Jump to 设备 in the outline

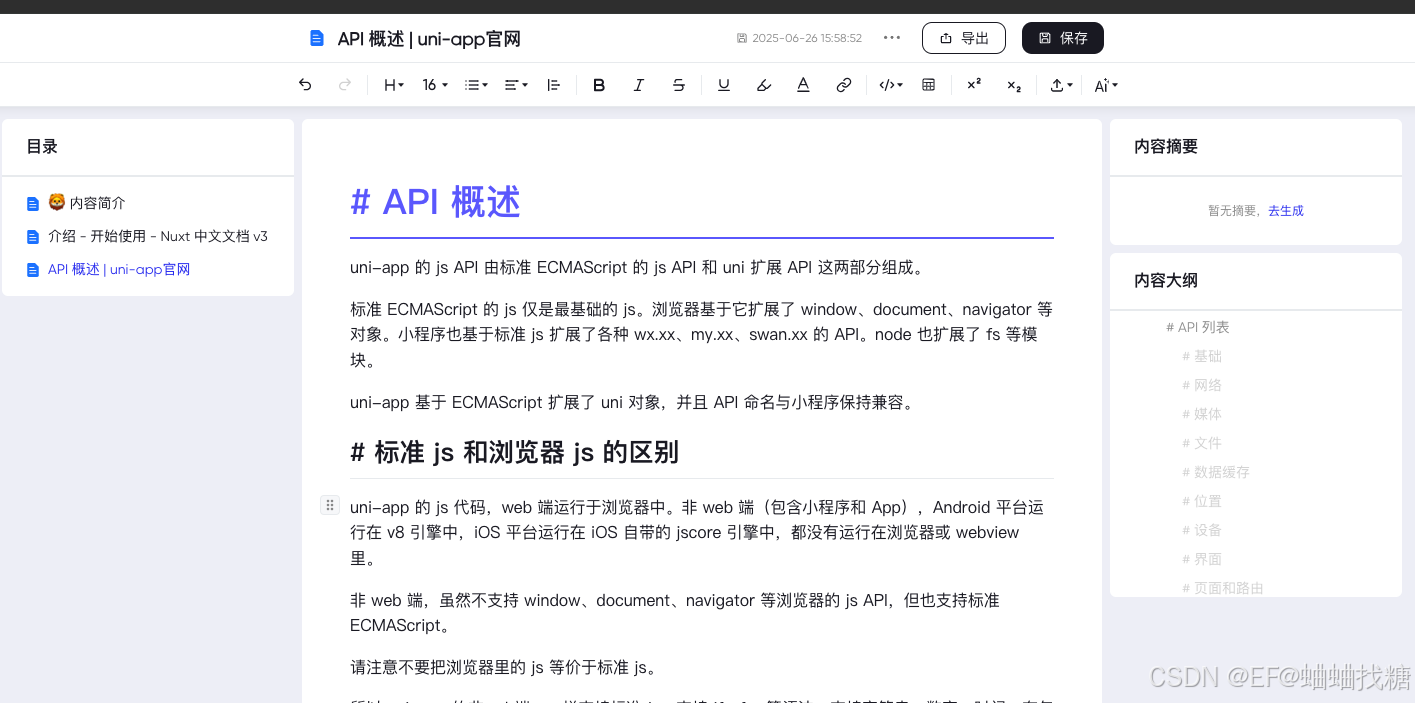pos(1202,530)
